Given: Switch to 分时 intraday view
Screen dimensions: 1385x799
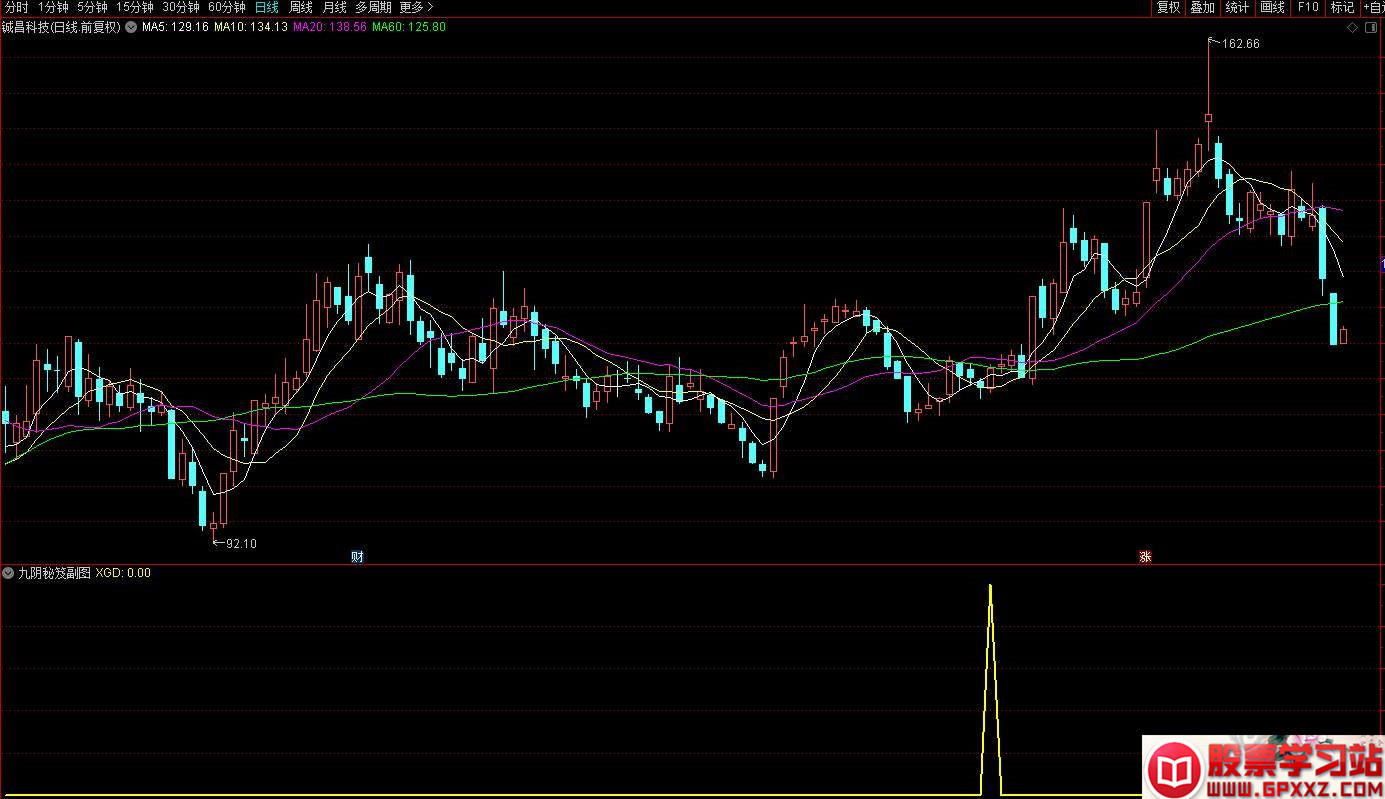Looking at the screenshot, I should tap(17, 7).
